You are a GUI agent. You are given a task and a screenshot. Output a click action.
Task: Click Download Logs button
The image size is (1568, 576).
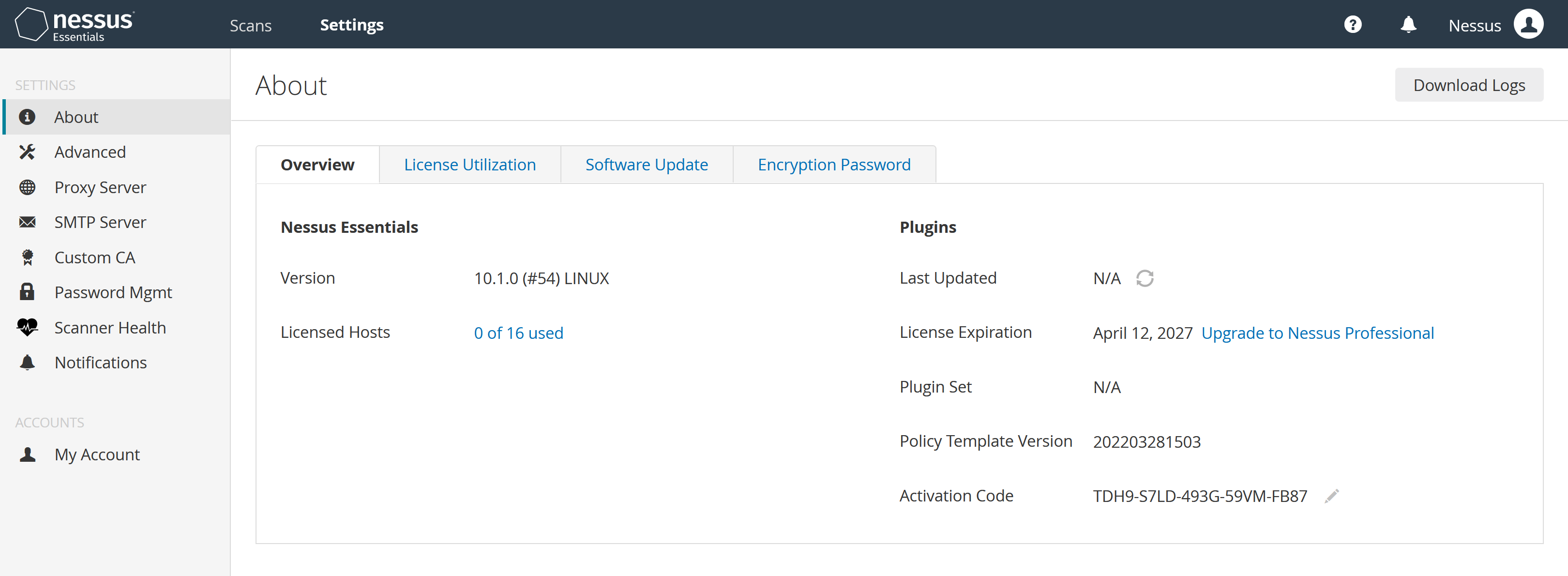[x=1469, y=85]
